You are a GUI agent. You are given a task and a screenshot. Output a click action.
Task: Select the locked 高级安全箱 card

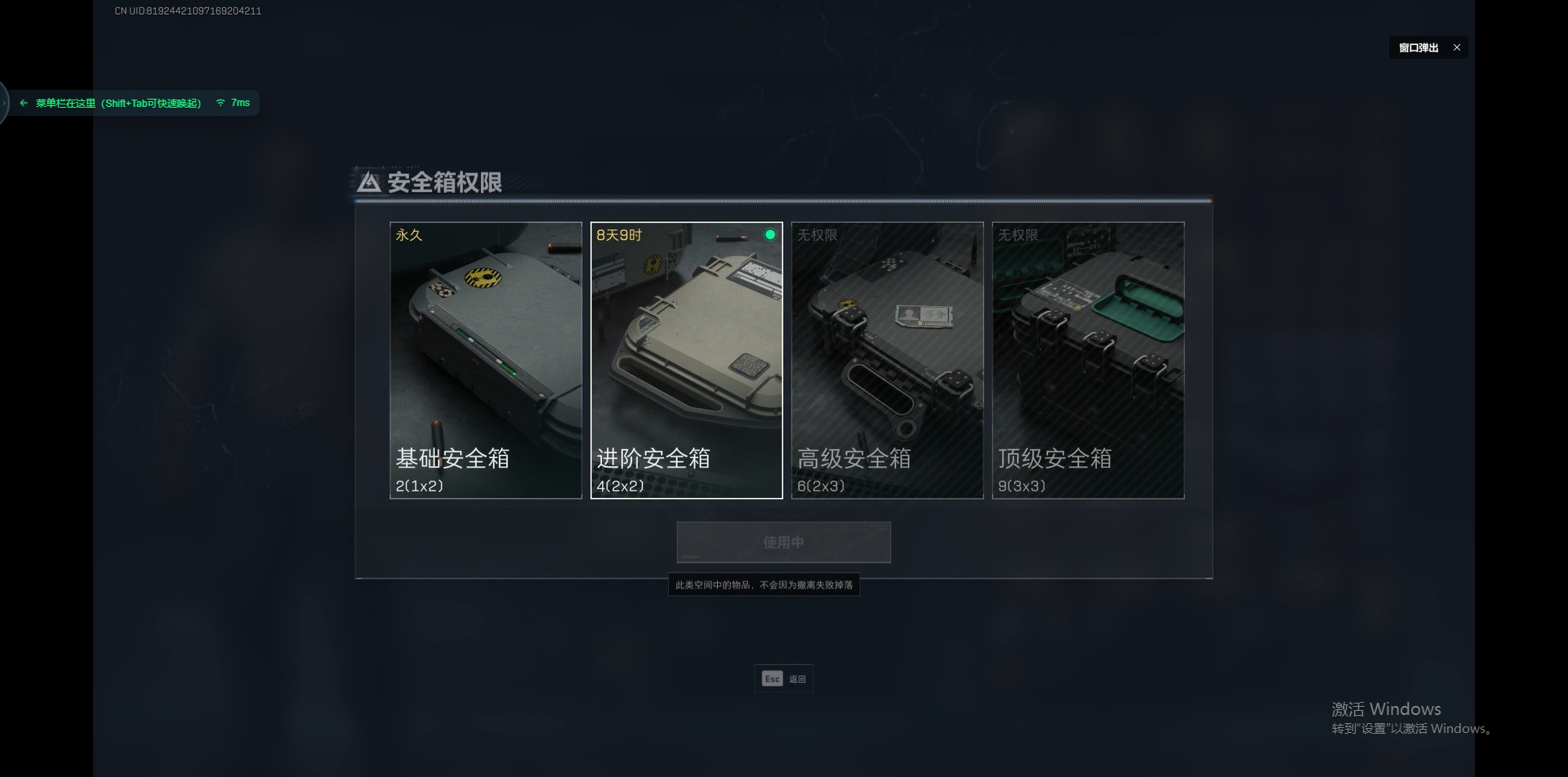(887, 360)
